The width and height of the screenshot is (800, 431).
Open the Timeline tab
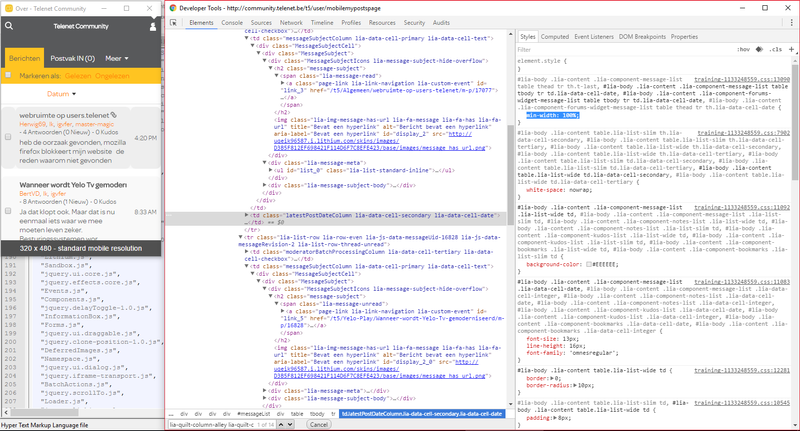click(x=322, y=22)
